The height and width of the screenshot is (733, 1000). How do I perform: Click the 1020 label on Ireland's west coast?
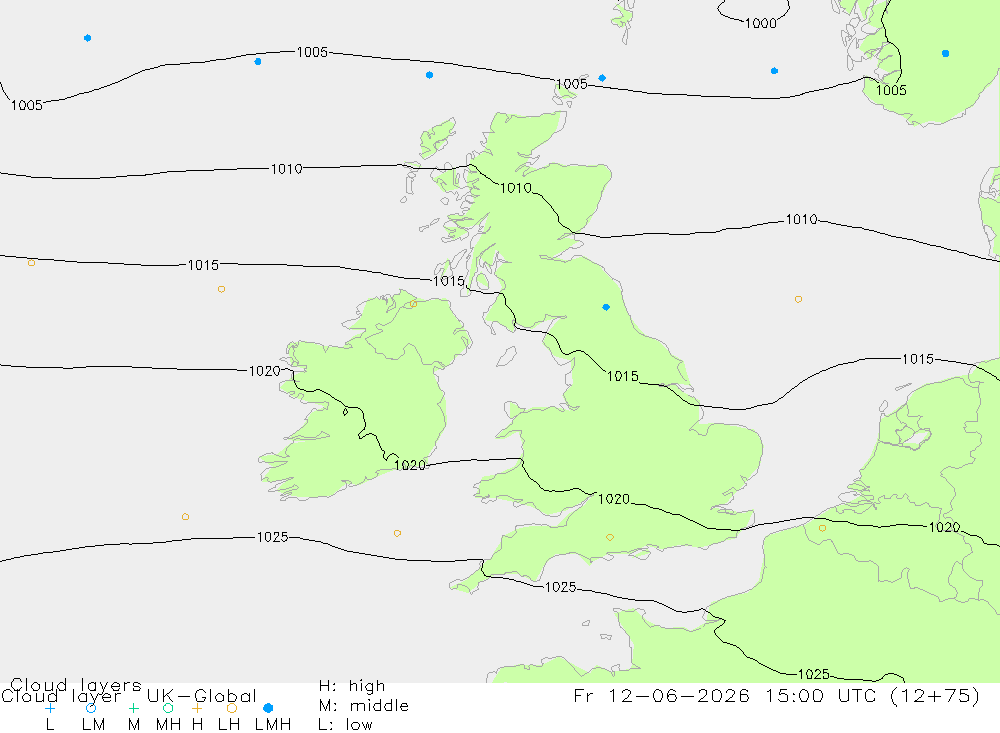tap(265, 371)
